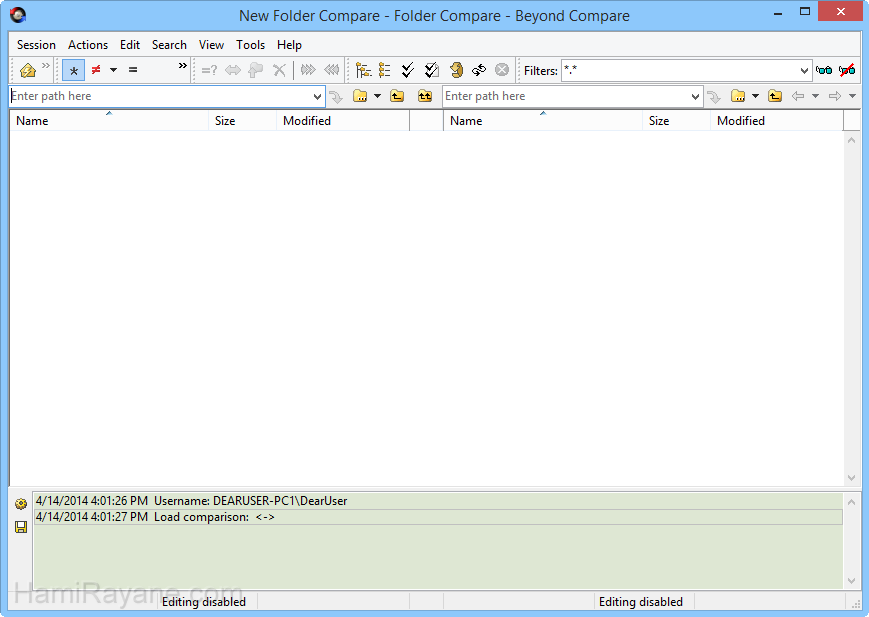Image resolution: width=869 pixels, height=617 pixels.
Task: Expand the chevron next to the Home icon
Action: [x=45, y=65]
